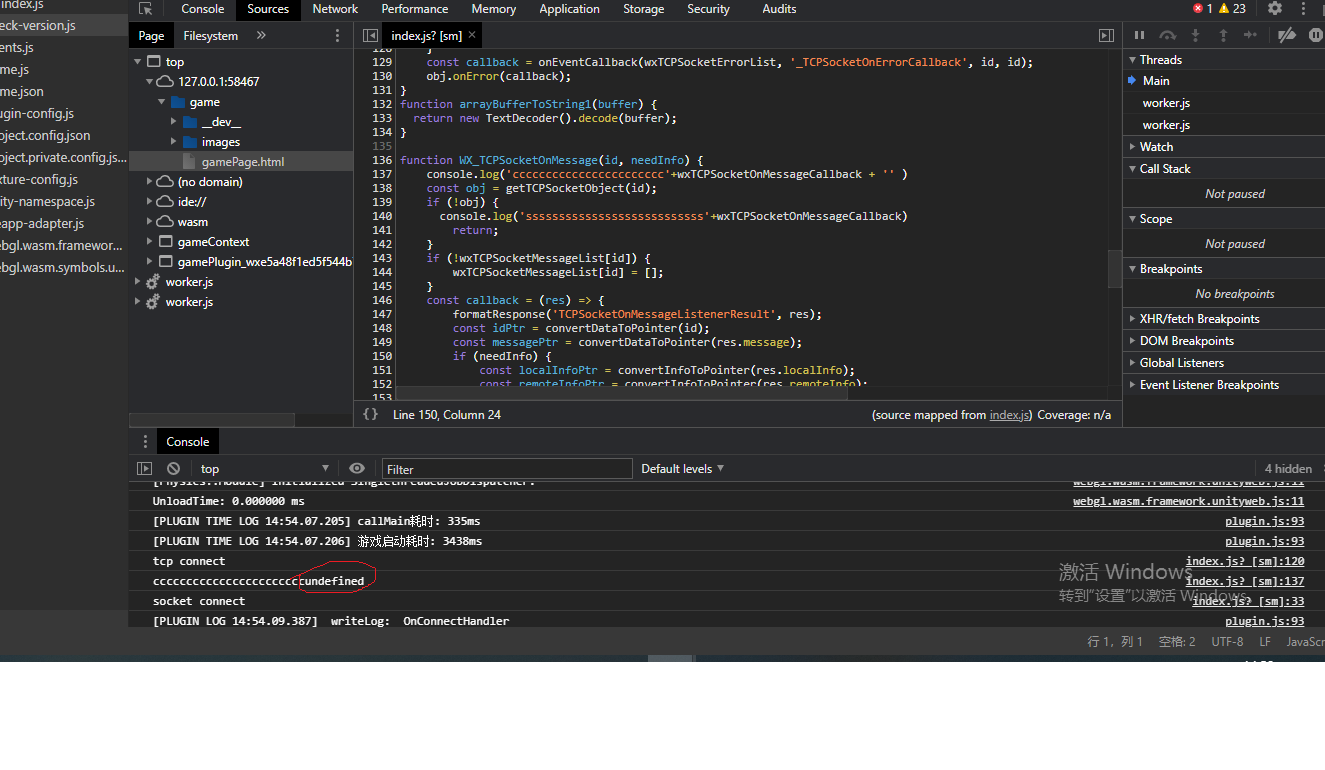Open console link index.js? [sm]:120
The width and height of the screenshot is (1325, 770).
pos(1245,561)
